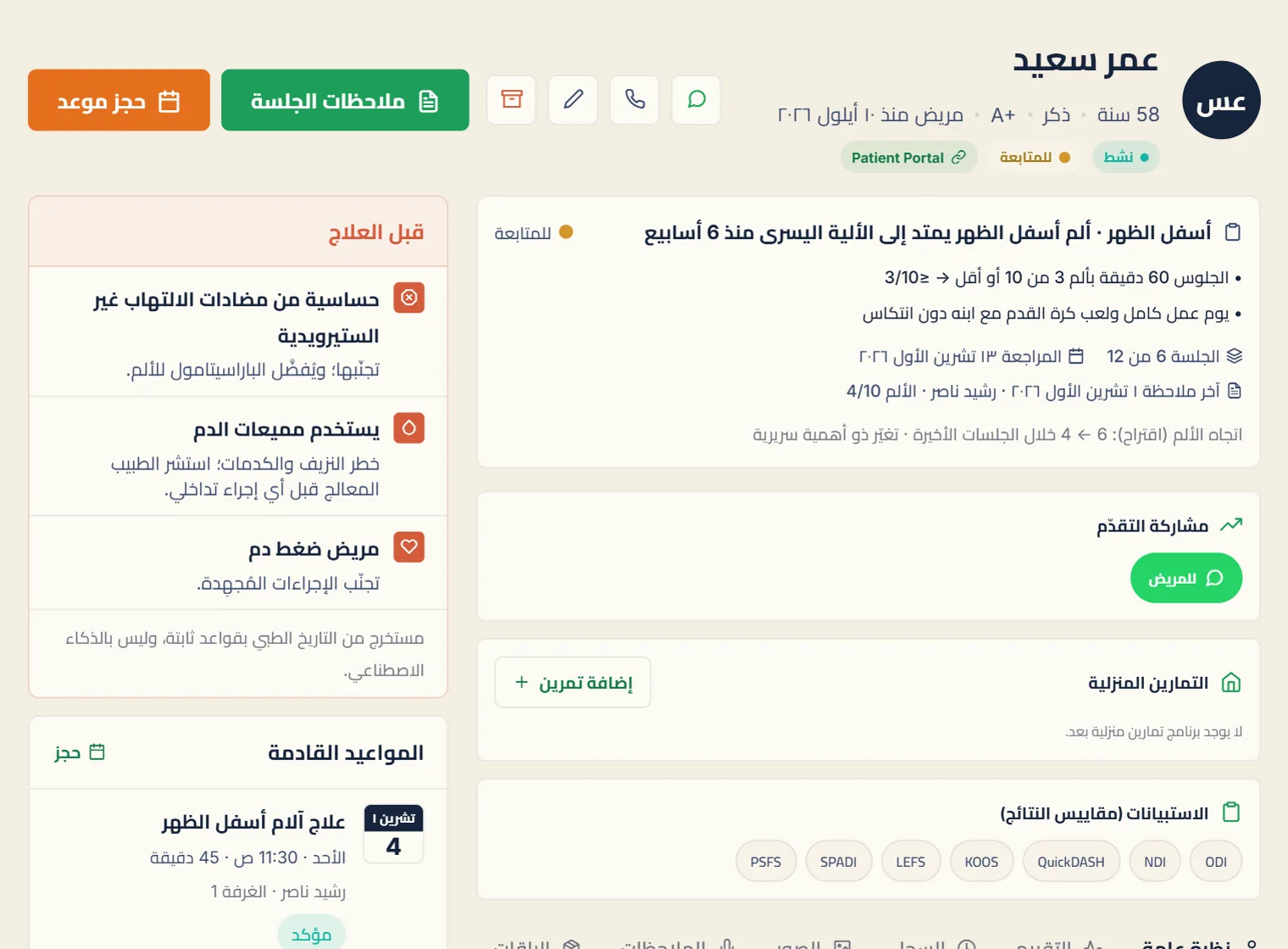Click the trend arrow icon by مشاركة التقدّم

[1231, 525]
